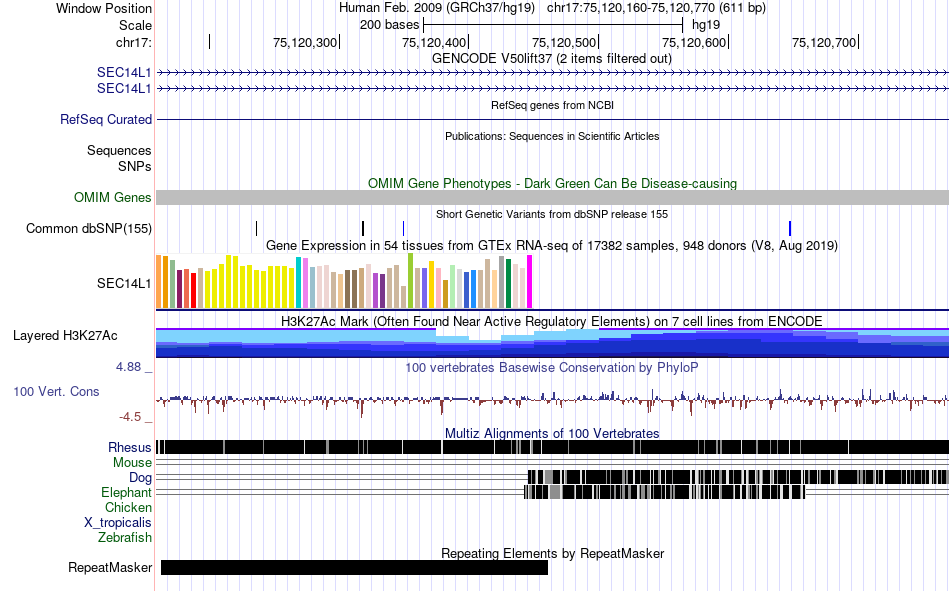Image resolution: width=950 pixels, height=591 pixels.
Task: Click the Scale label
Action: 135,25
